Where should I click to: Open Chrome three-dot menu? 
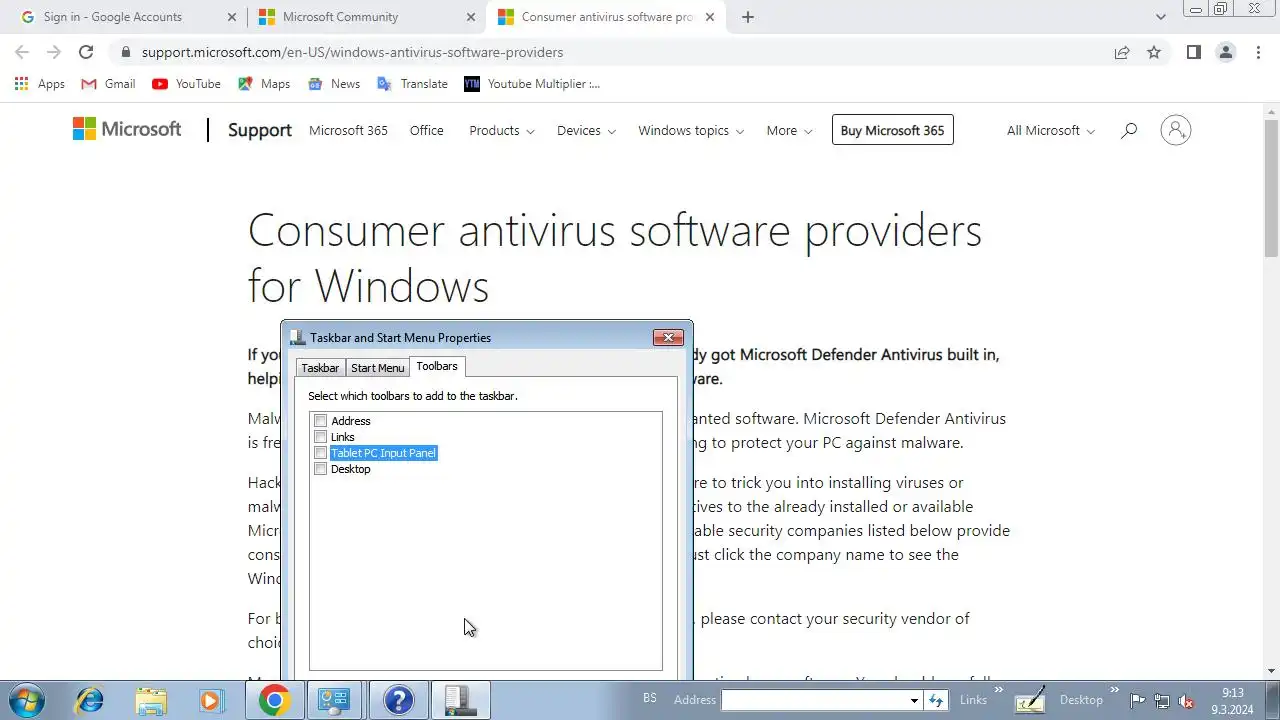(x=1258, y=52)
